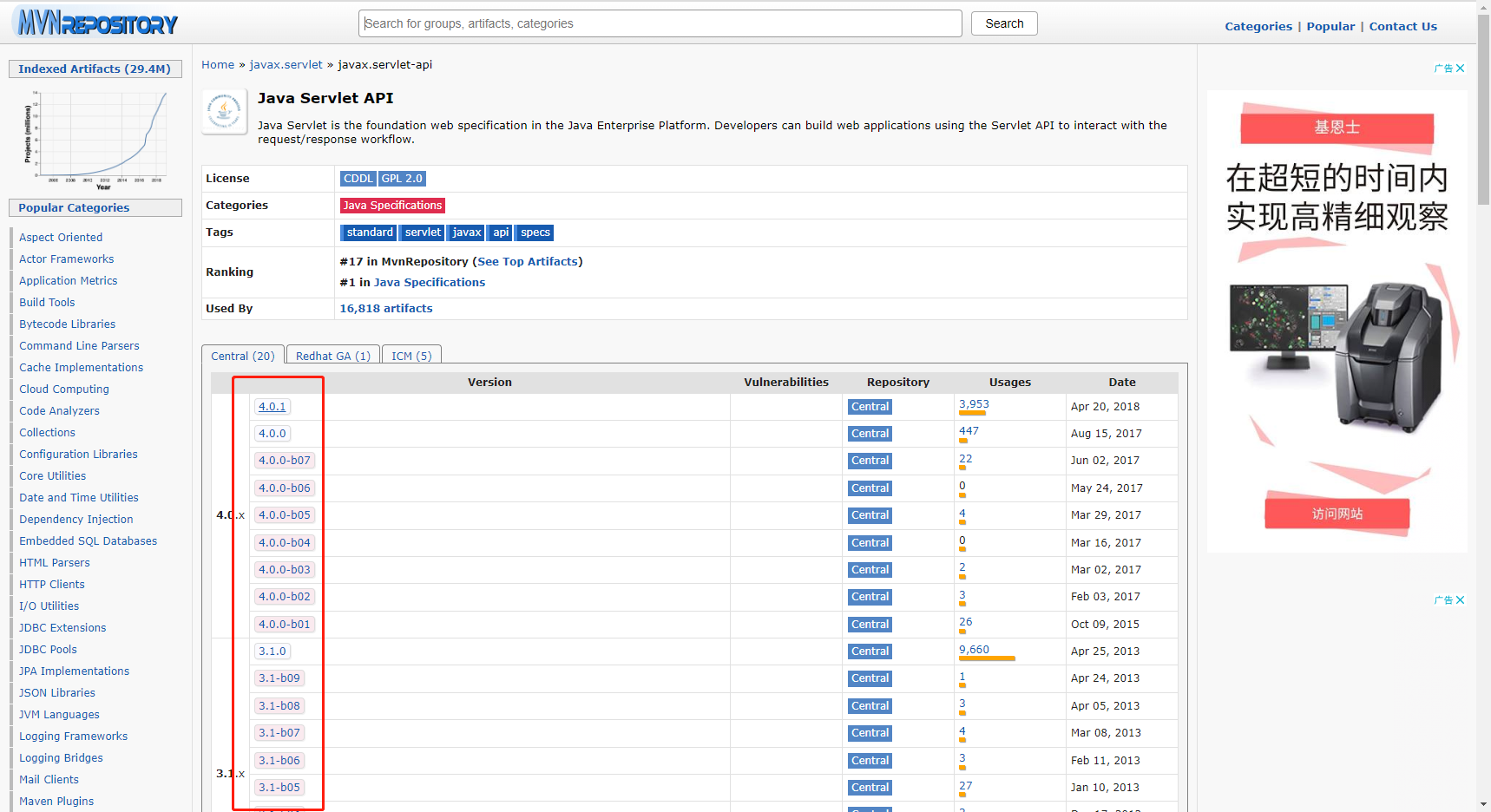Click the Java Servlet API artifact icon

pyautogui.click(x=224, y=112)
